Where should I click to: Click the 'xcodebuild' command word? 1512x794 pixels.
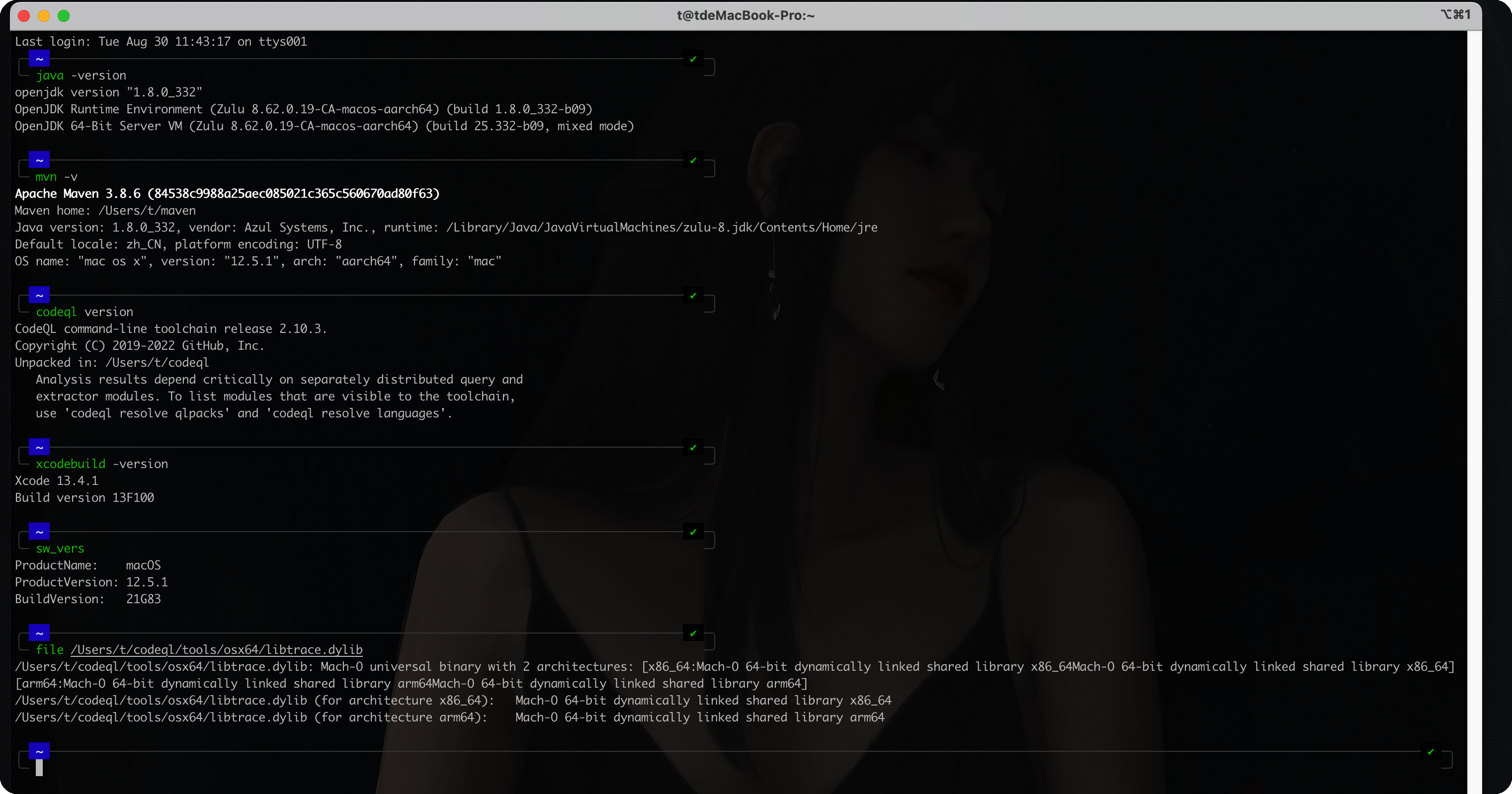71,464
